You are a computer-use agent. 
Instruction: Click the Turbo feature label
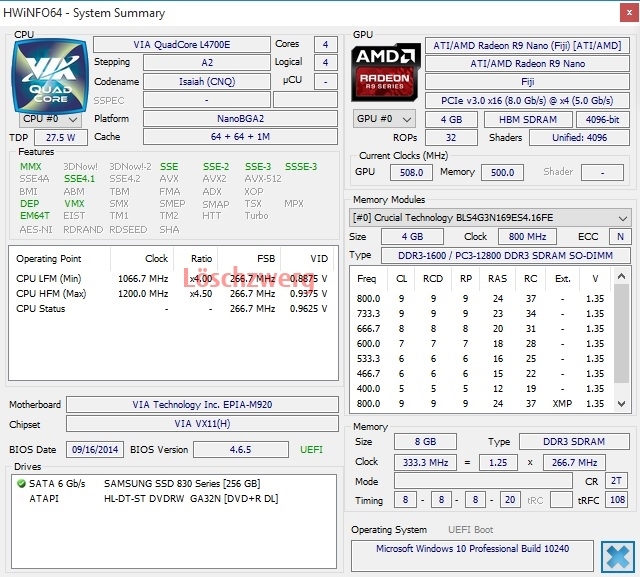point(256,215)
